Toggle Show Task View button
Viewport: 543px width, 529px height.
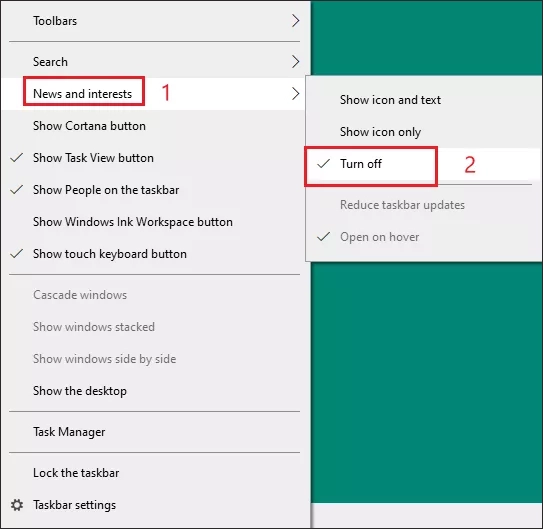pyautogui.click(x=153, y=158)
